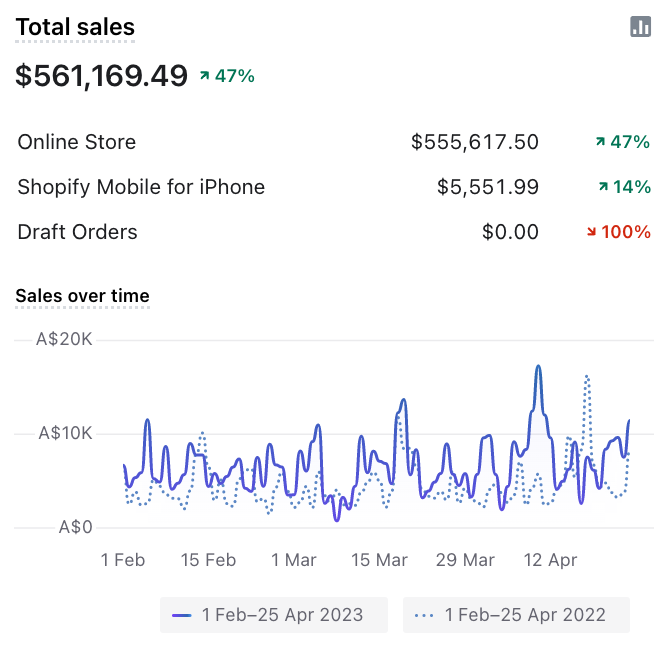Click the green up arrow beside total sales
The image size is (667, 646).
205,75
